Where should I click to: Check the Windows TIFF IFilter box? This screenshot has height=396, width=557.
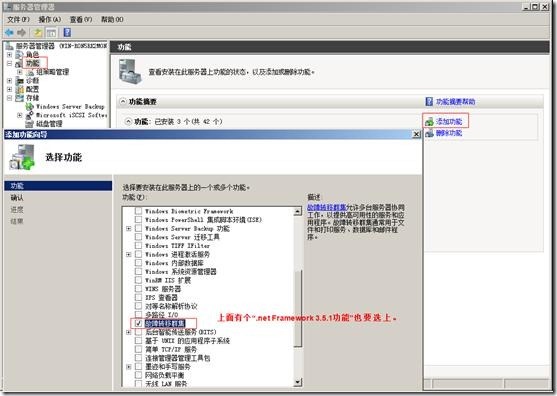point(138,246)
